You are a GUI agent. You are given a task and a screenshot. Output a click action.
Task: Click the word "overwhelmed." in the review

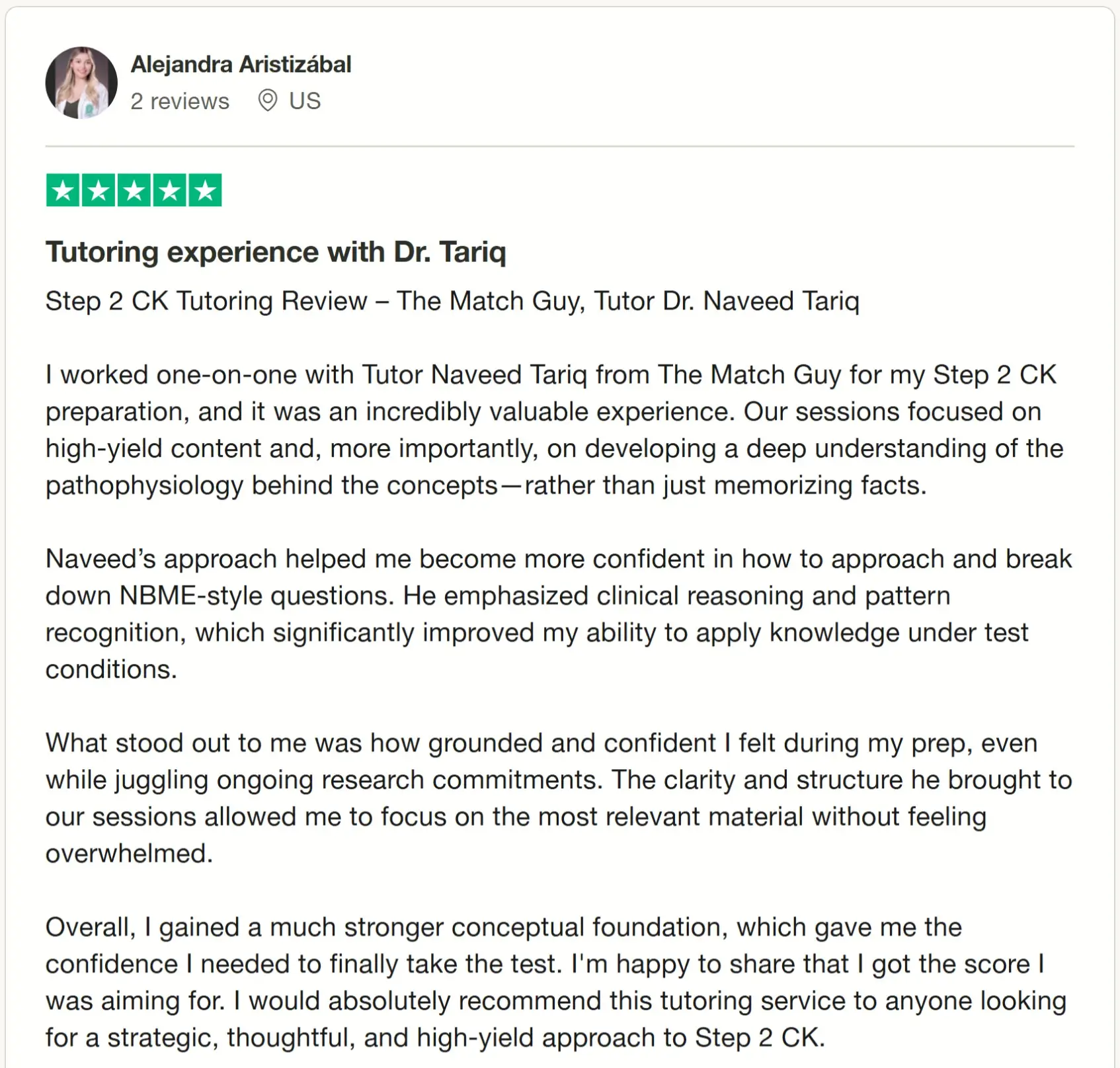pos(129,853)
